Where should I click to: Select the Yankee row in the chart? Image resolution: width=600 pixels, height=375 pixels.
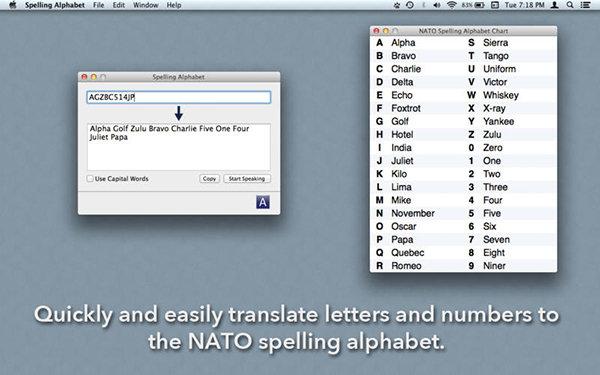click(x=510, y=121)
